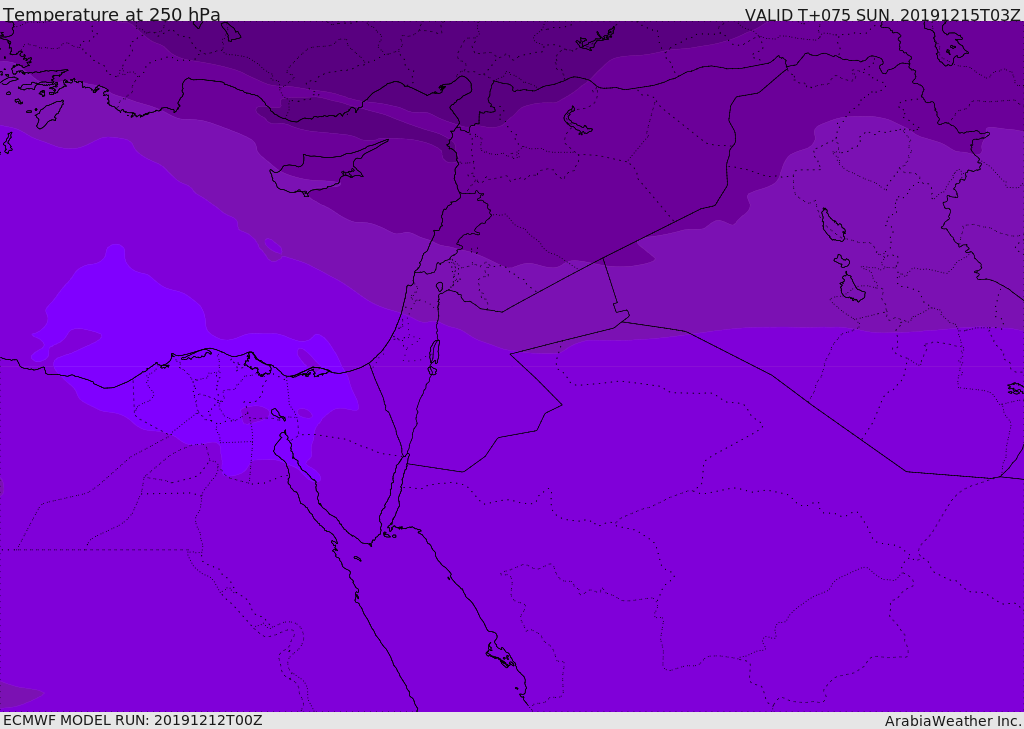This screenshot has height=729, width=1024.
Task: Click the 'VALID T+075 SUN. 20191215T03Z' label
Action: pyautogui.click(x=882, y=14)
